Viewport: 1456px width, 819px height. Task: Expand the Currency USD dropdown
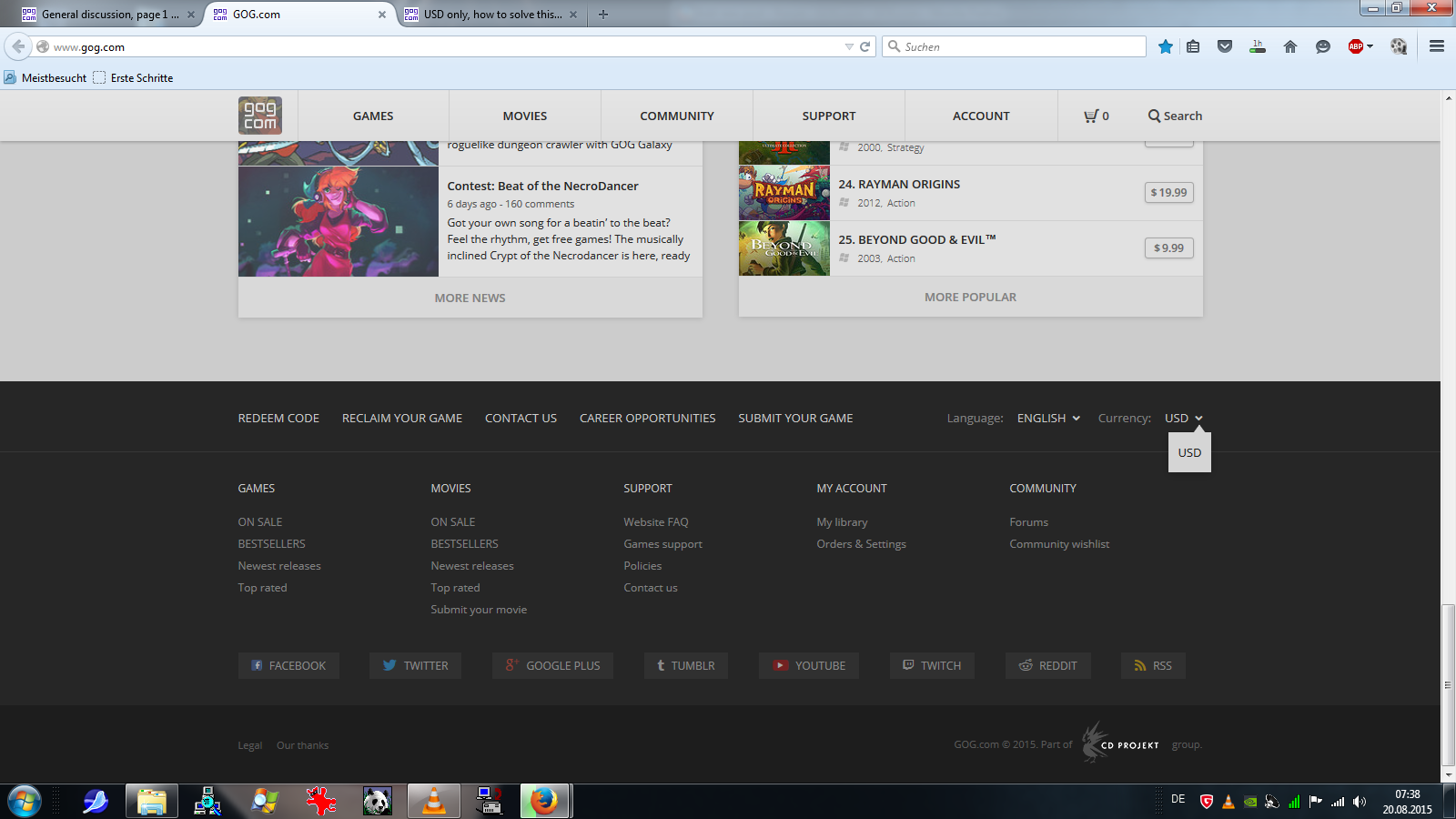point(1183,418)
